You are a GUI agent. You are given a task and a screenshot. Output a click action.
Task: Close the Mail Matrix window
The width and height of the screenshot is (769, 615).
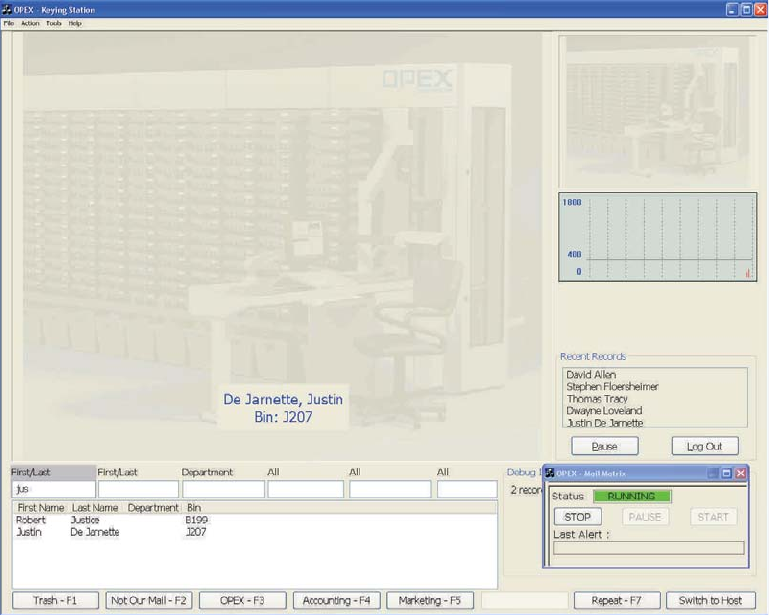pos(741,473)
